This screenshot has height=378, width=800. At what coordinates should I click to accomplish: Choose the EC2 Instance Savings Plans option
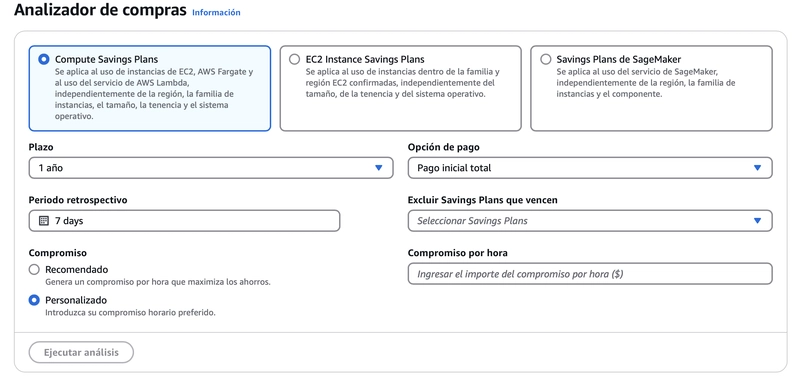coord(294,59)
